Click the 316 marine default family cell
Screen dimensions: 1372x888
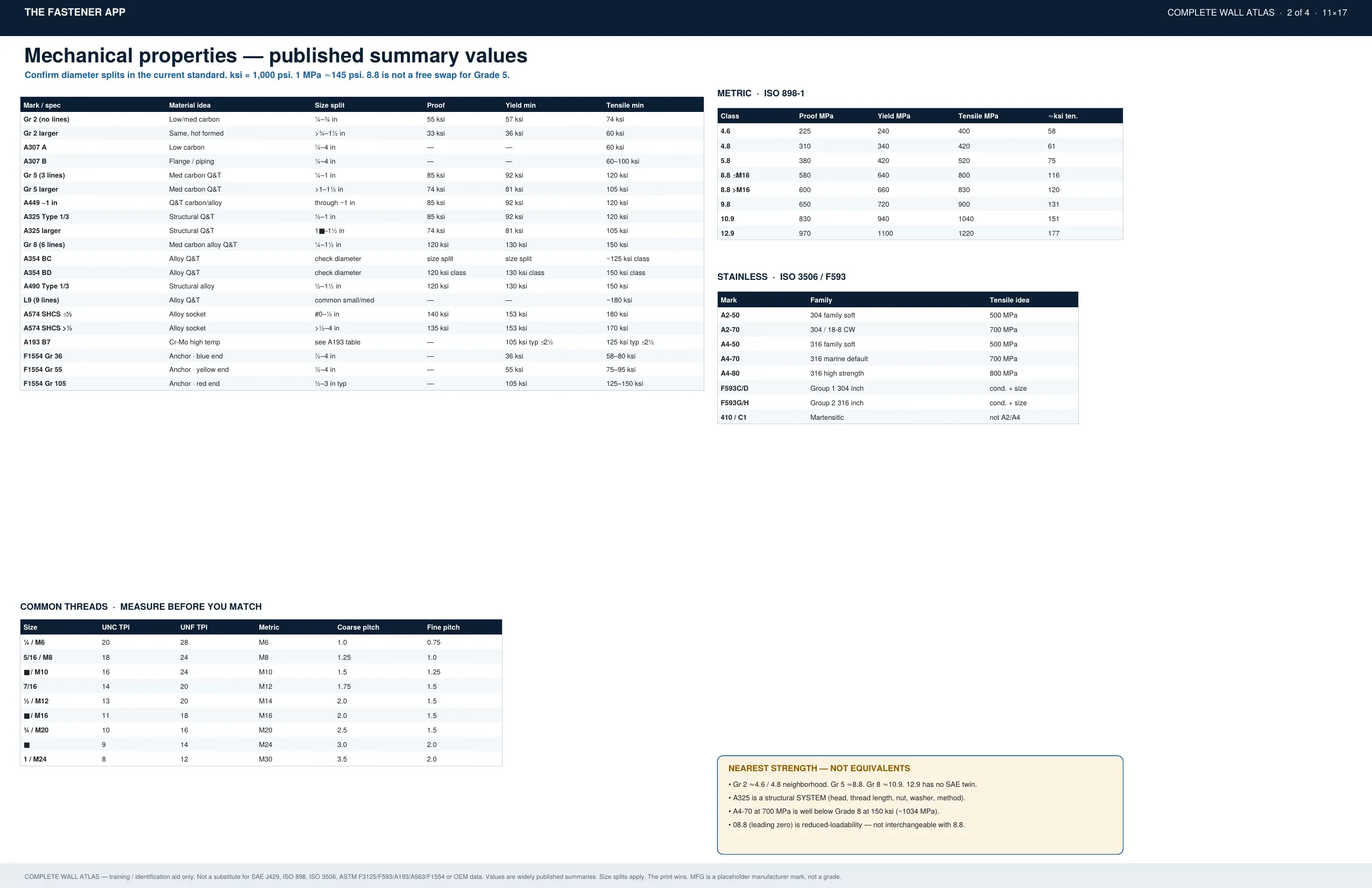pos(839,358)
